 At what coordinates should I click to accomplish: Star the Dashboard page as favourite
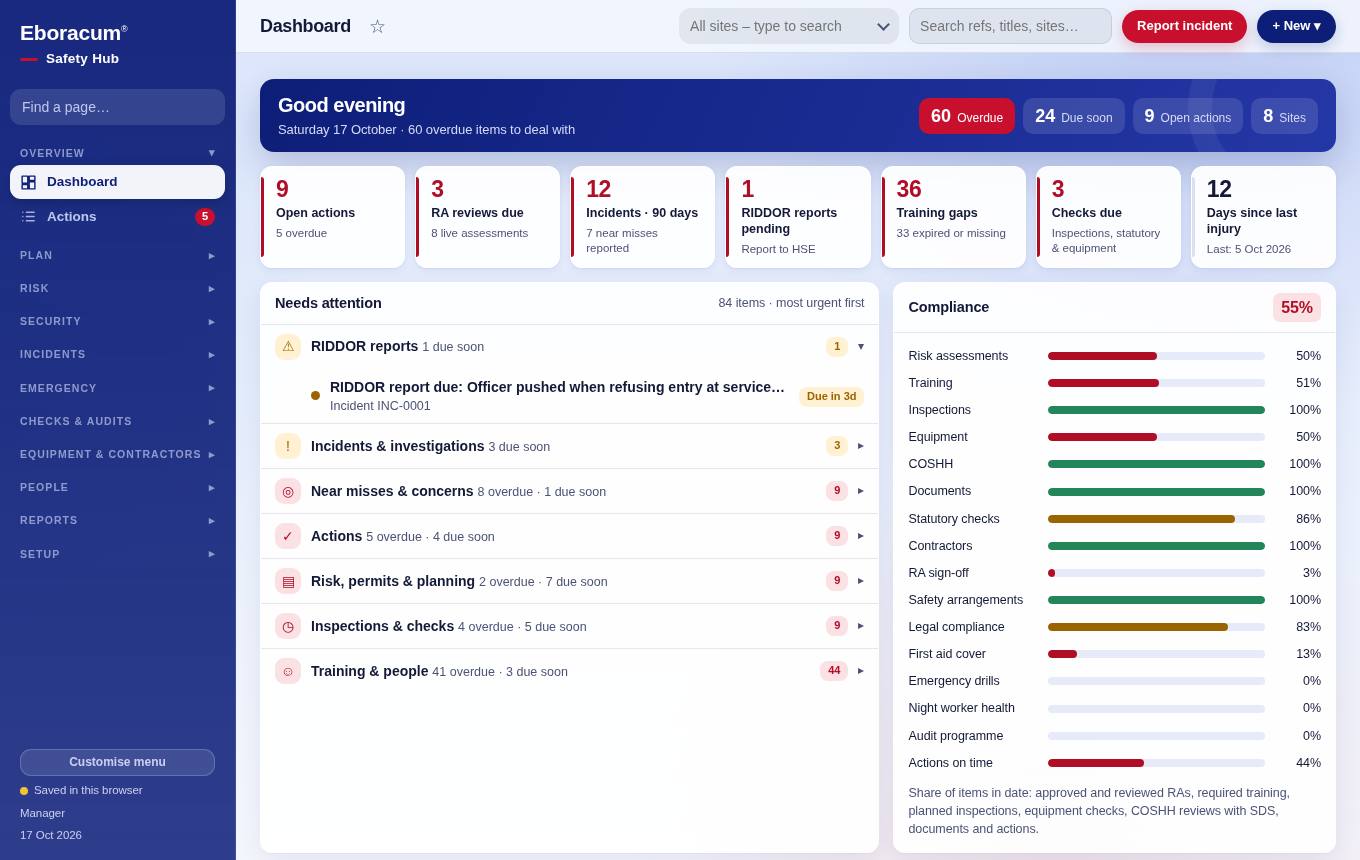click(377, 26)
